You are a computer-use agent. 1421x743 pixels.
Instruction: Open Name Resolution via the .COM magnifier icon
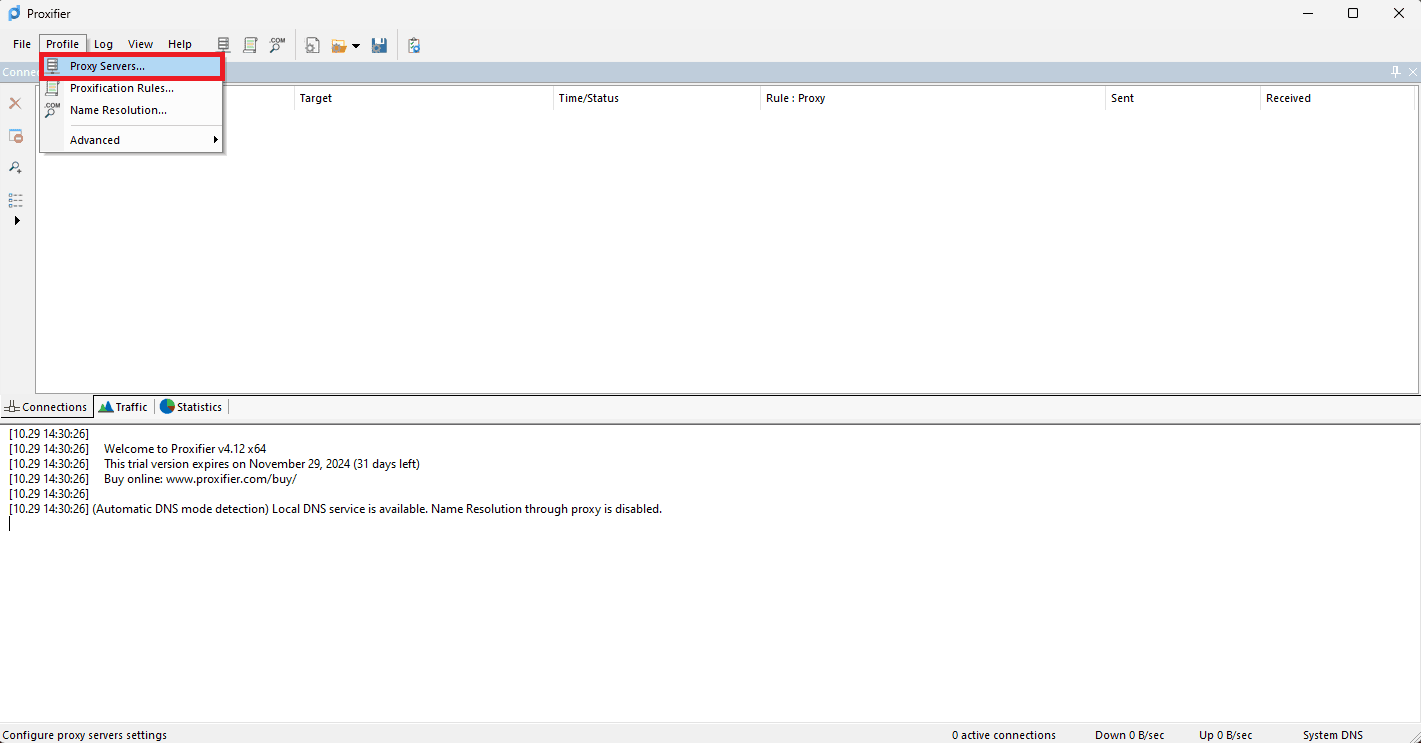pyautogui.click(x=277, y=45)
